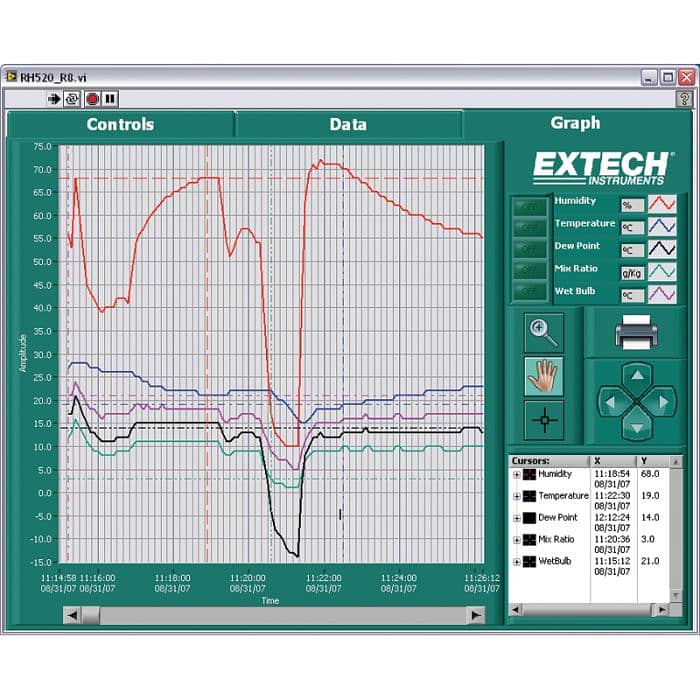This screenshot has height=700, width=700.
Task: Click the right arrow cursor mover
Action: pyautogui.click(x=663, y=402)
